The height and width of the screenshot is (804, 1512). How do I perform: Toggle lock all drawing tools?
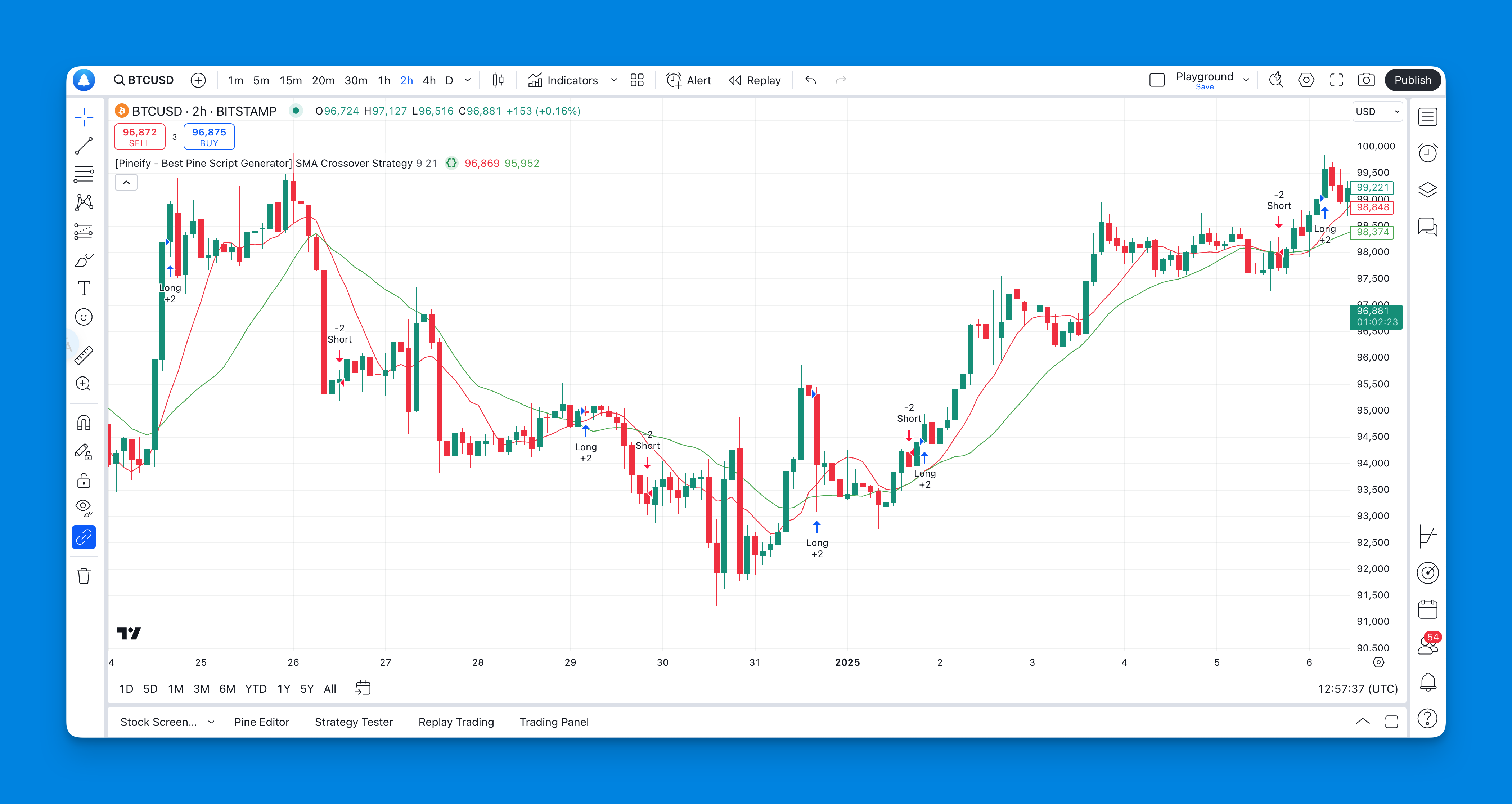pyautogui.click(x=84, y=481)
